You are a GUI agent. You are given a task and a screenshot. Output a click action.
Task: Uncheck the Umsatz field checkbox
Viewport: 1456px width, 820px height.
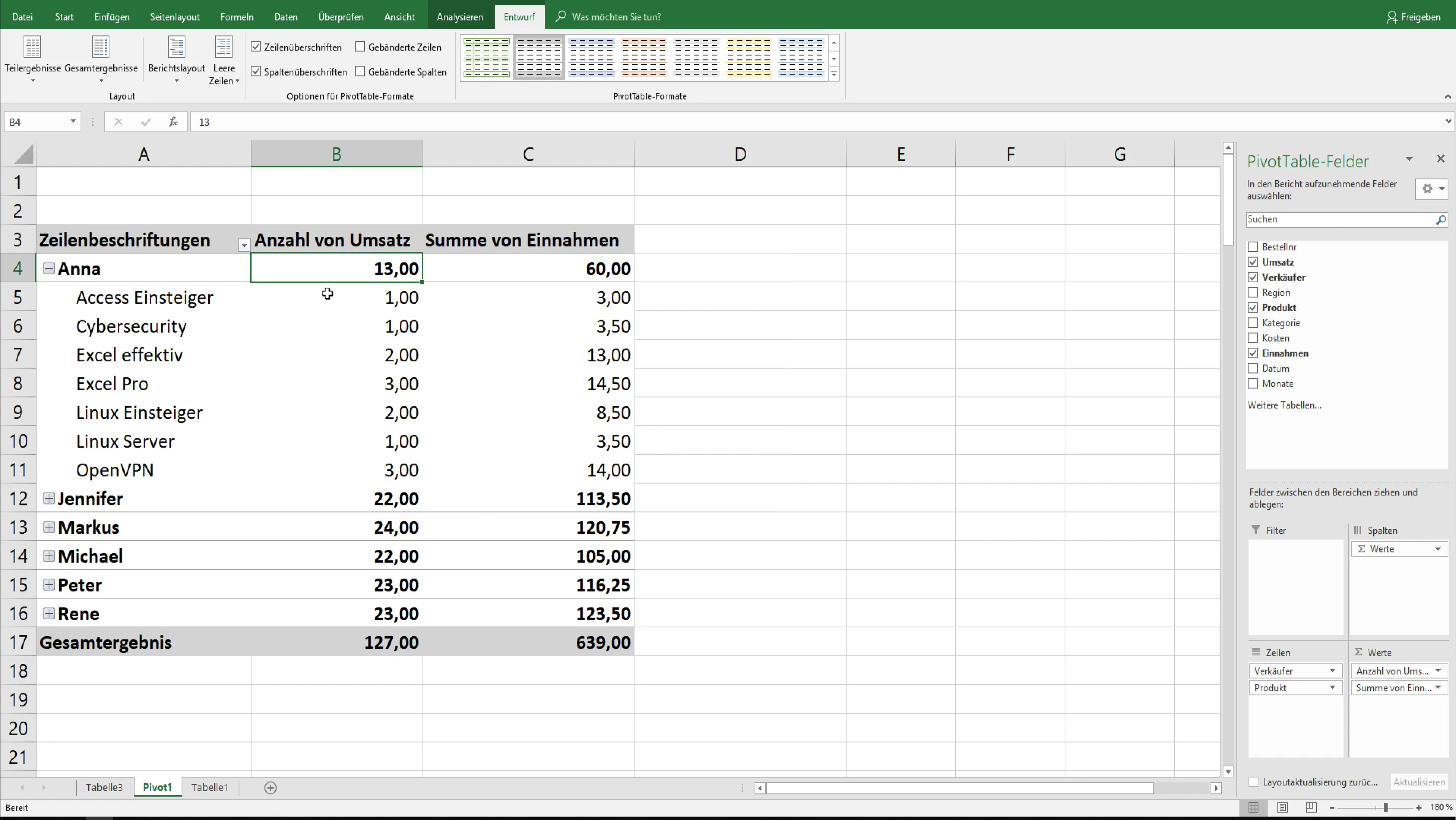point(1252,262)
